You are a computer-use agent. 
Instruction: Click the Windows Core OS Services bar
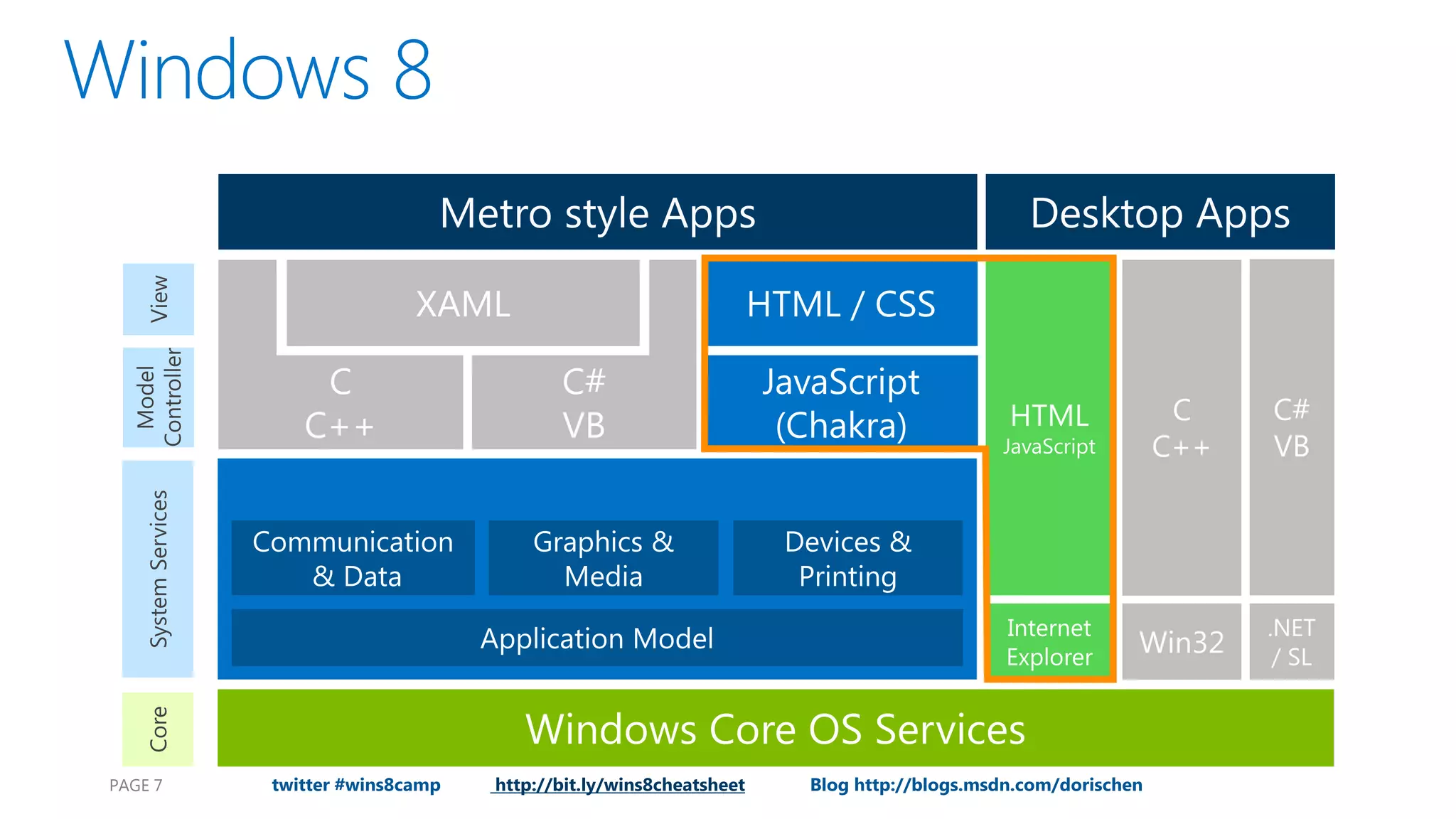[775, 728]
